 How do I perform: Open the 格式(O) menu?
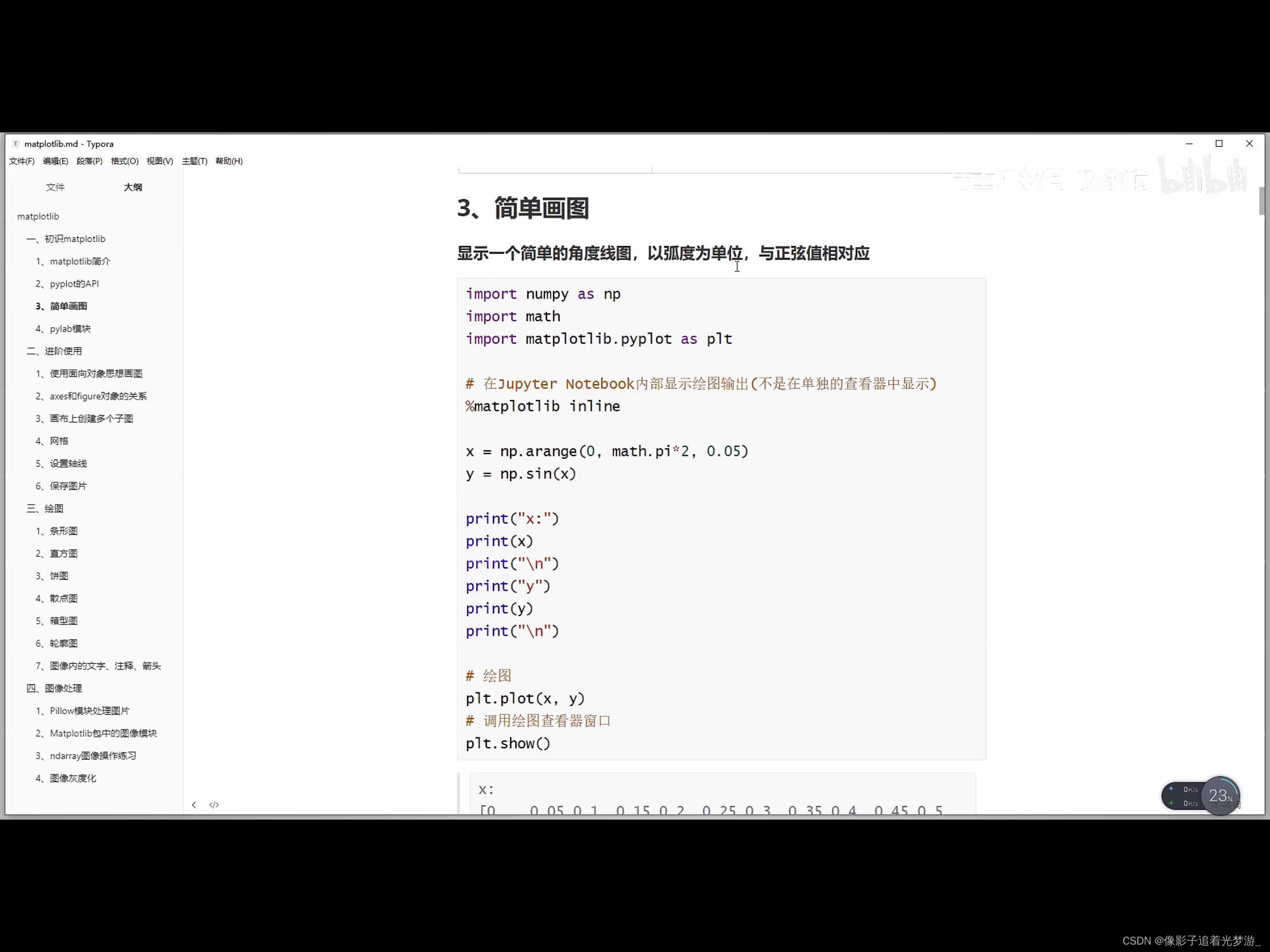(x=124, y=162)
